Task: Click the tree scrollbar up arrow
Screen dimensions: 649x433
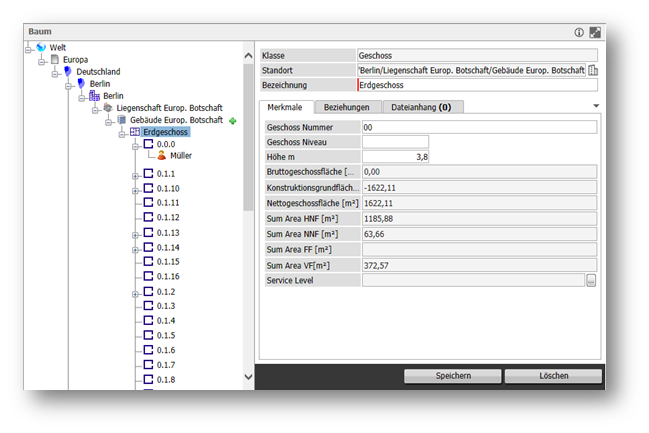Action: tap(248, 55)
